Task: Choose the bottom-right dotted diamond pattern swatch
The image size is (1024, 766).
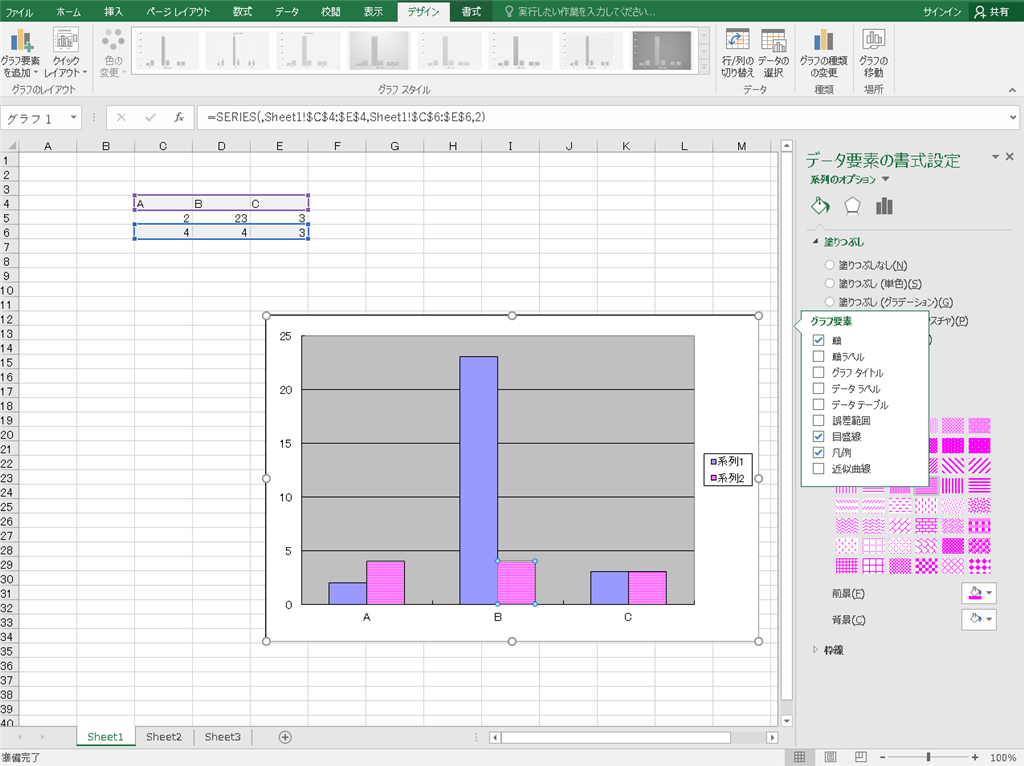Action: (979, 566)
